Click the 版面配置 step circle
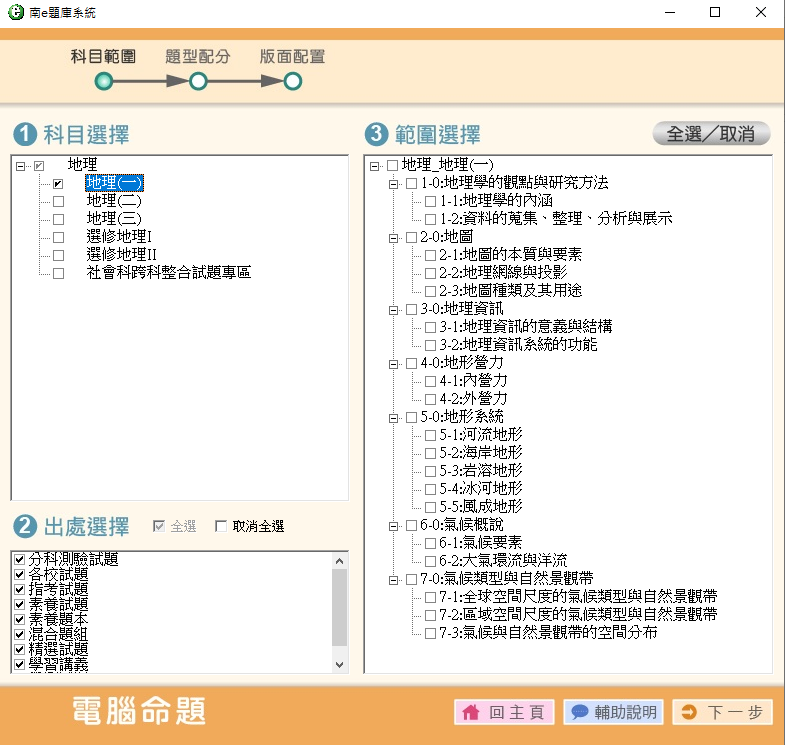Screen dimensions: 785x745 292,81
